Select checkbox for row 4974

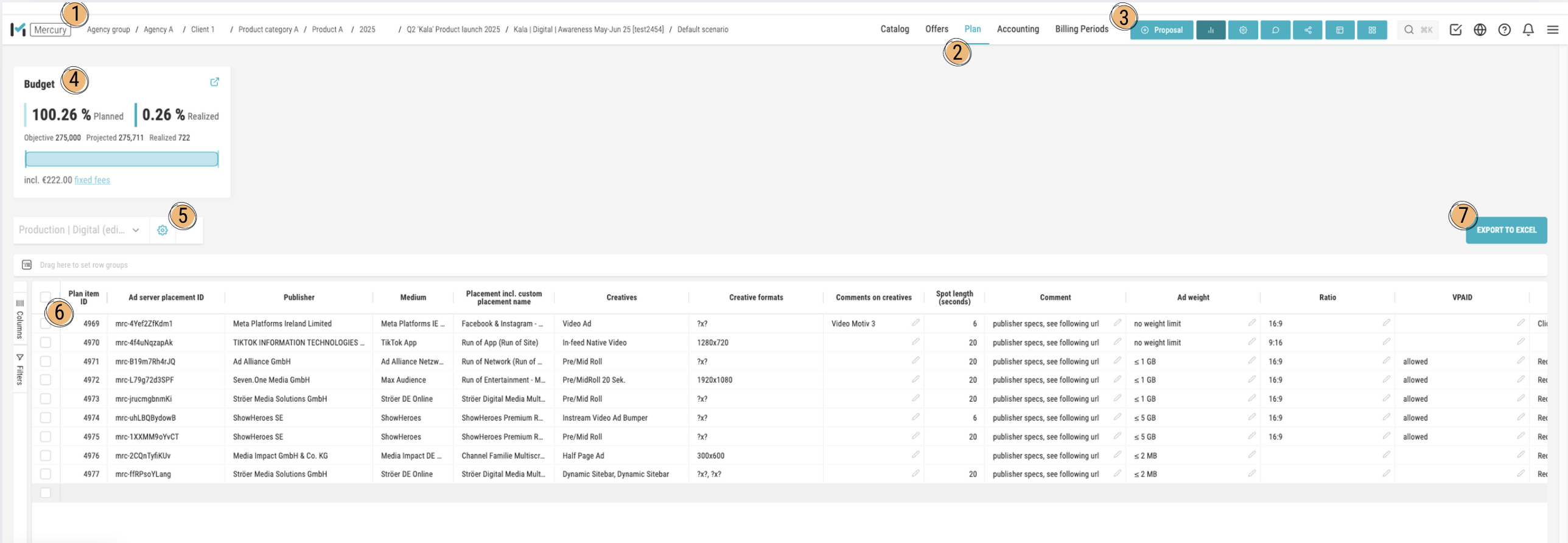(45, 418)
